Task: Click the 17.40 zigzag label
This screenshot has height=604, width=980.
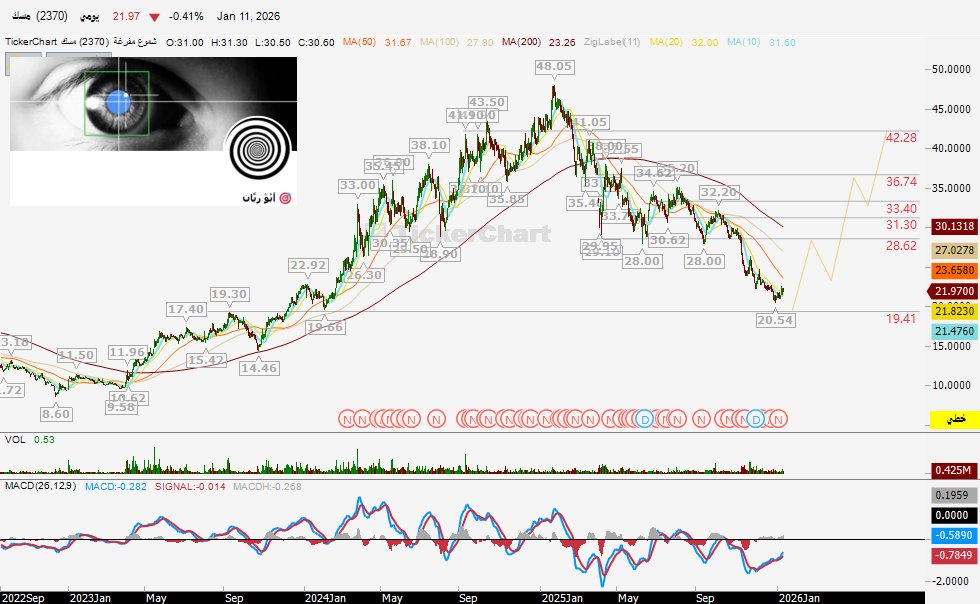Action: tap(186, 309)
